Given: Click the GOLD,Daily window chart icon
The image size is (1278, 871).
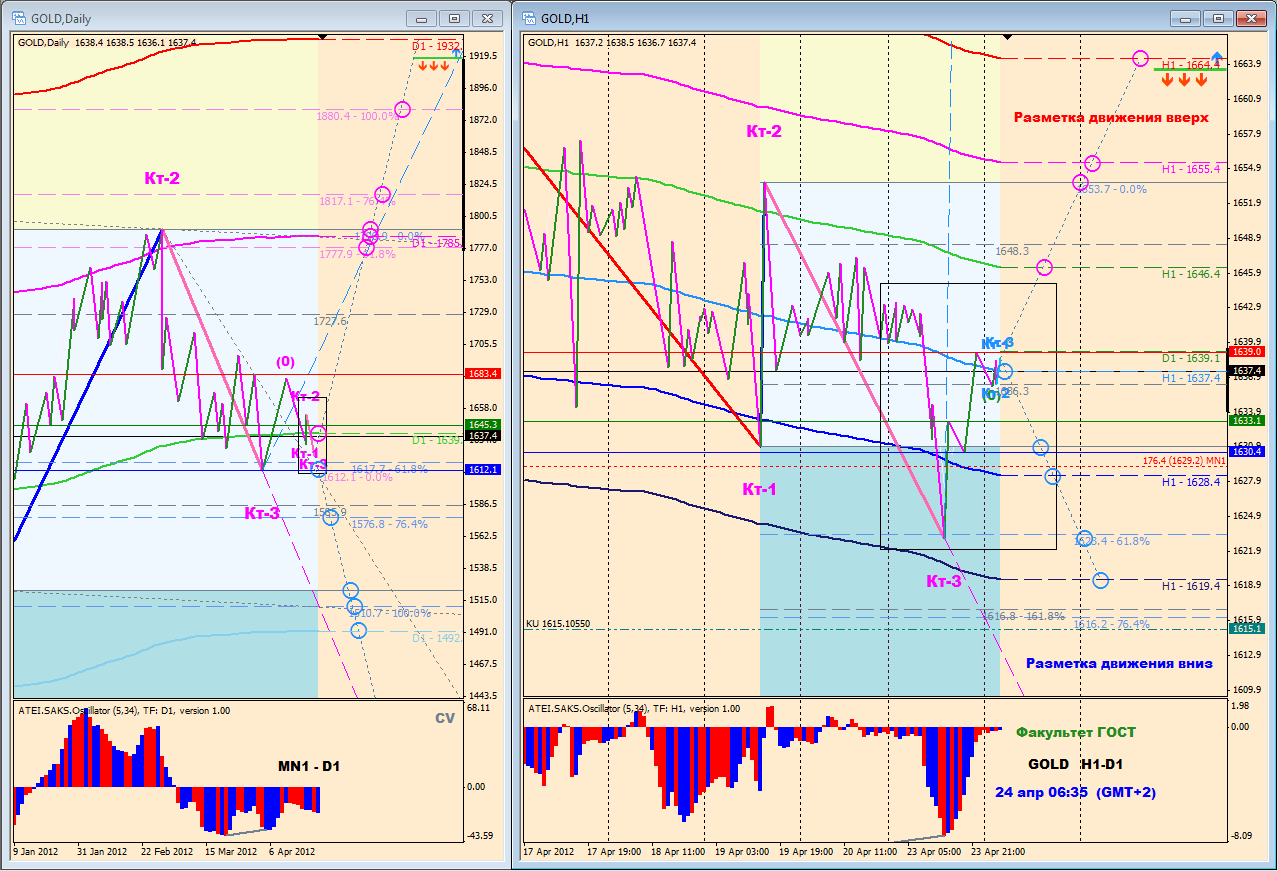Looking at the screenshot, I should (x=17, y=17).
